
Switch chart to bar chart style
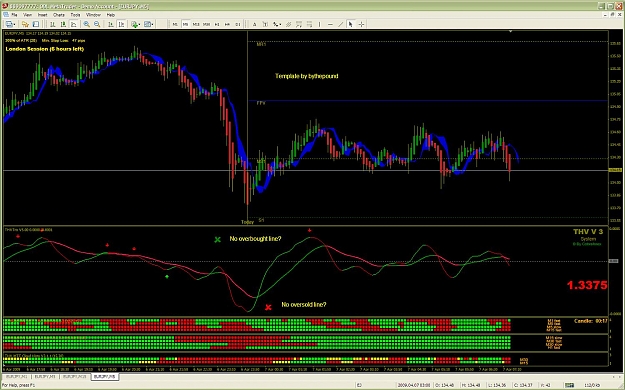click(52, 24)
